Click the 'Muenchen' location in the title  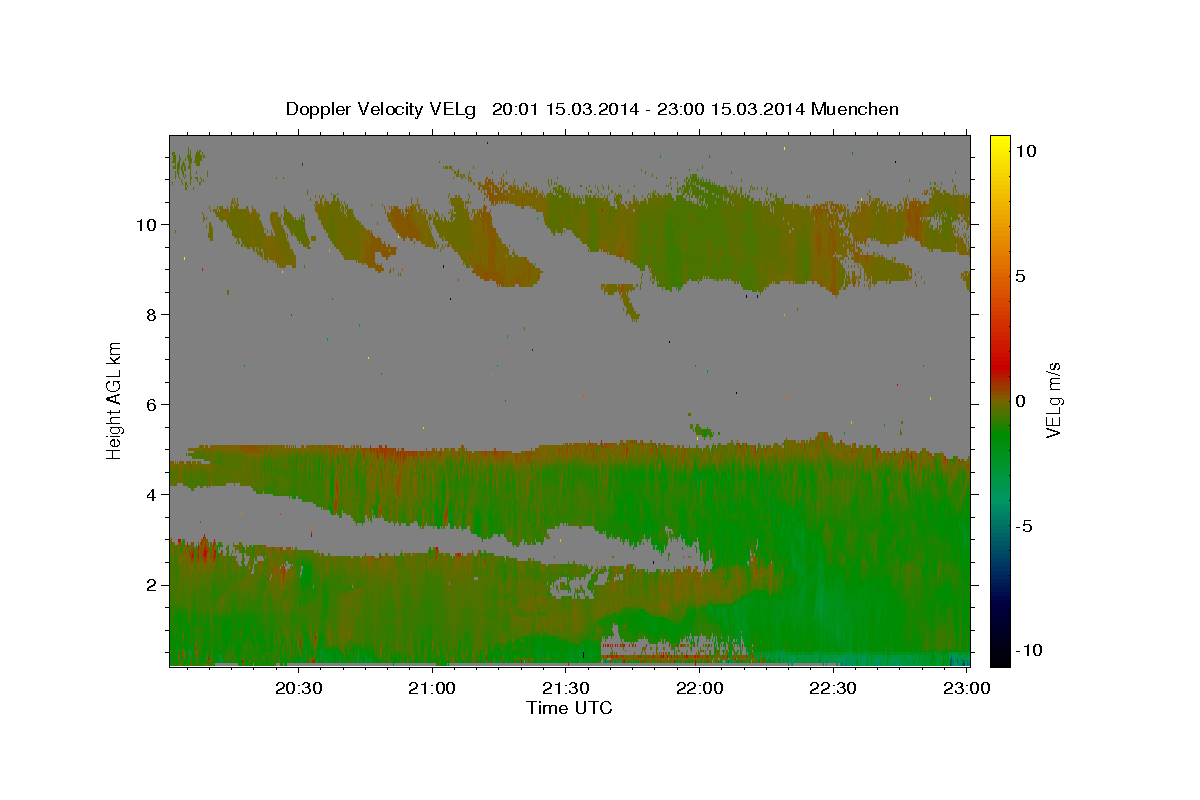(x=855, y=109)
